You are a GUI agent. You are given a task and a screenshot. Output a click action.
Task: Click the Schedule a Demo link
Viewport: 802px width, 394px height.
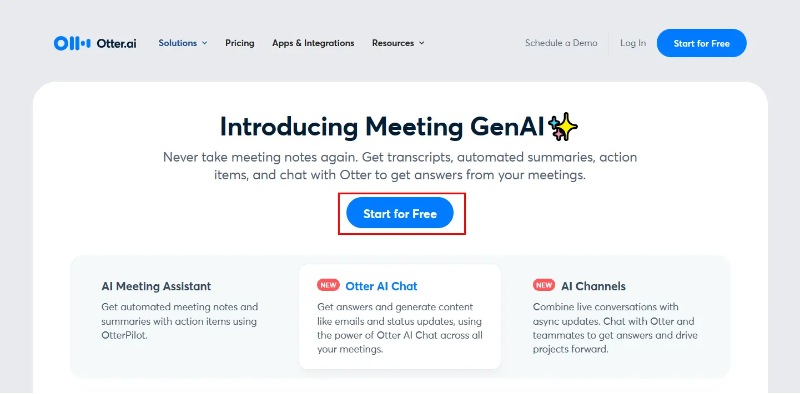[561, 43]
